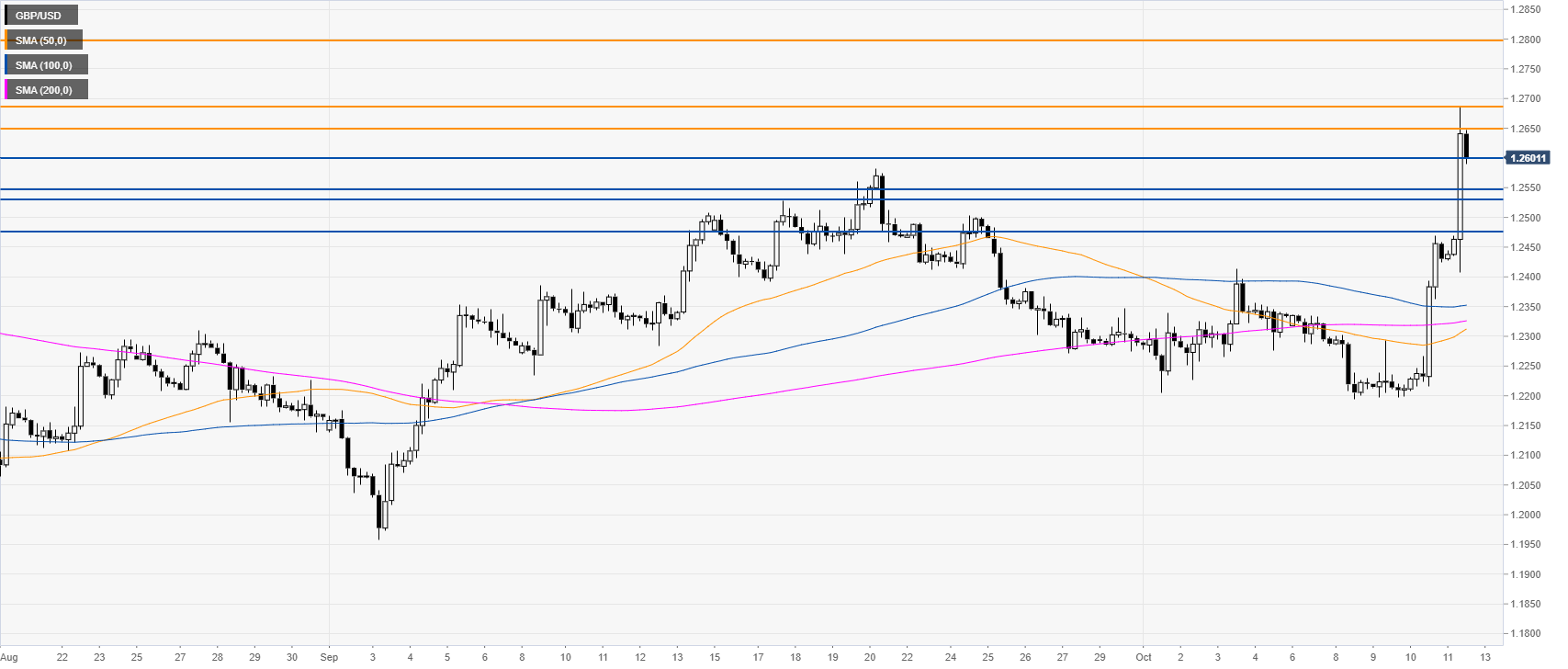The width and height of the screenshot is (1568, 669).
Task: Click the date 20 on the time axis
Action: [870, 657]
